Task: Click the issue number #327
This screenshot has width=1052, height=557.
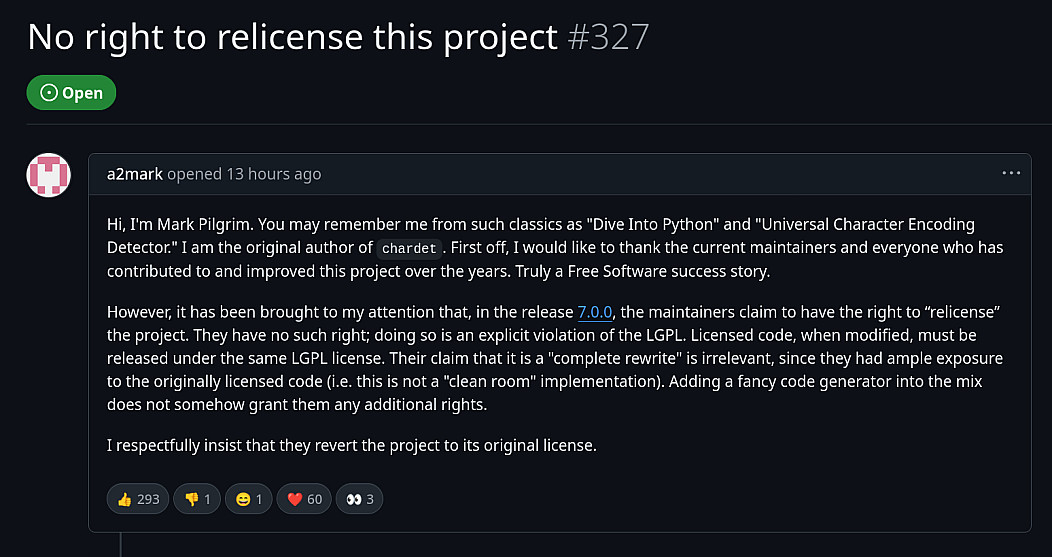Action: [x=608, y=37]
